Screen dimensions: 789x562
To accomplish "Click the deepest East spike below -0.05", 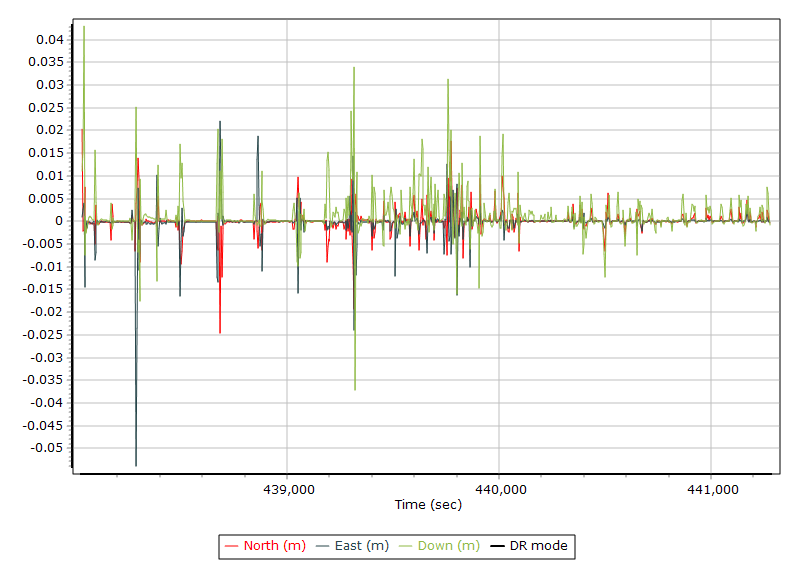I will pos(136,464).
